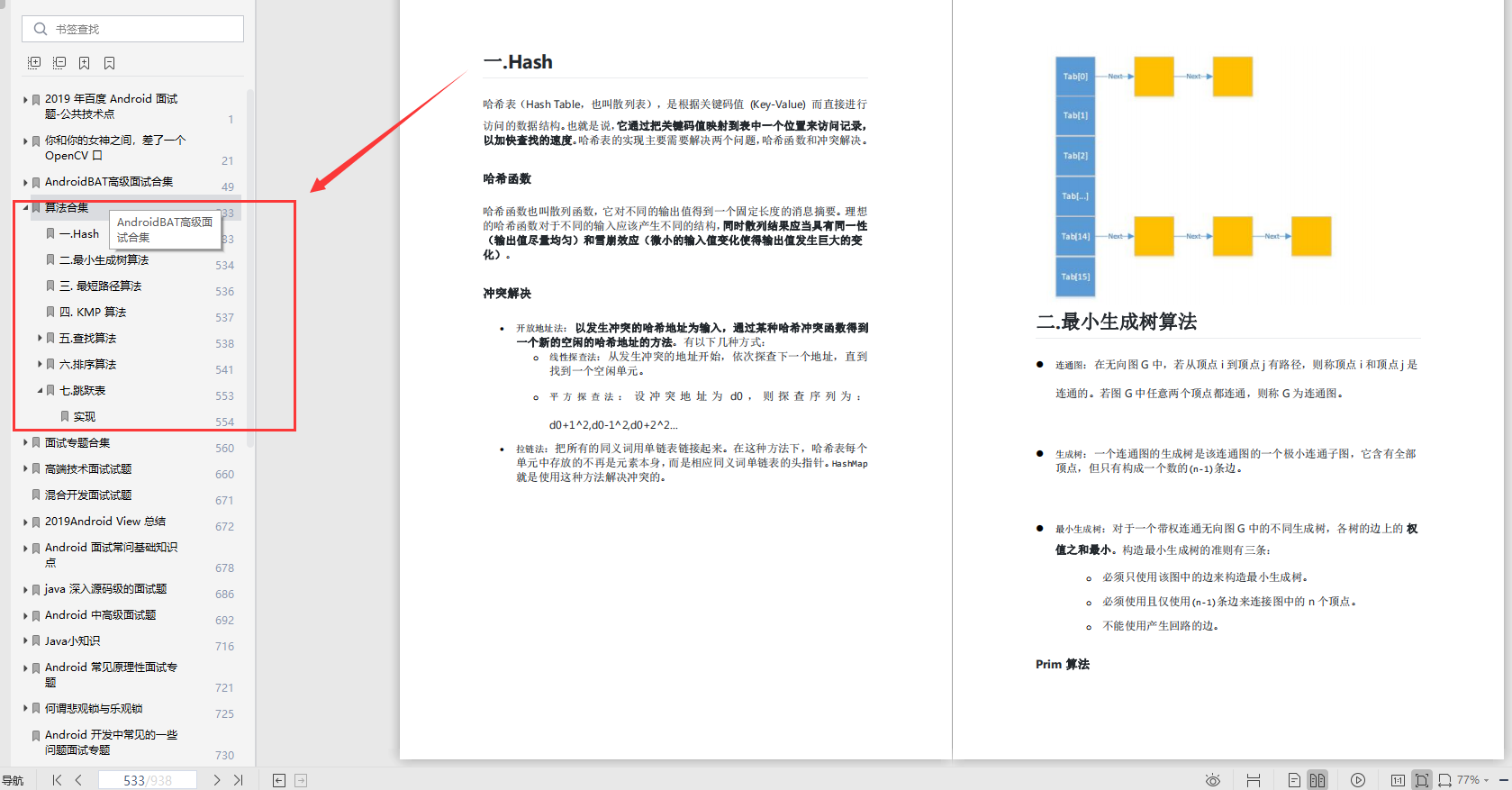Click the 二.最小生成树算法 heading on the page
The height and width of the screenshot is (790, 1512).
pyautogui.click(x=1117, y=322)
